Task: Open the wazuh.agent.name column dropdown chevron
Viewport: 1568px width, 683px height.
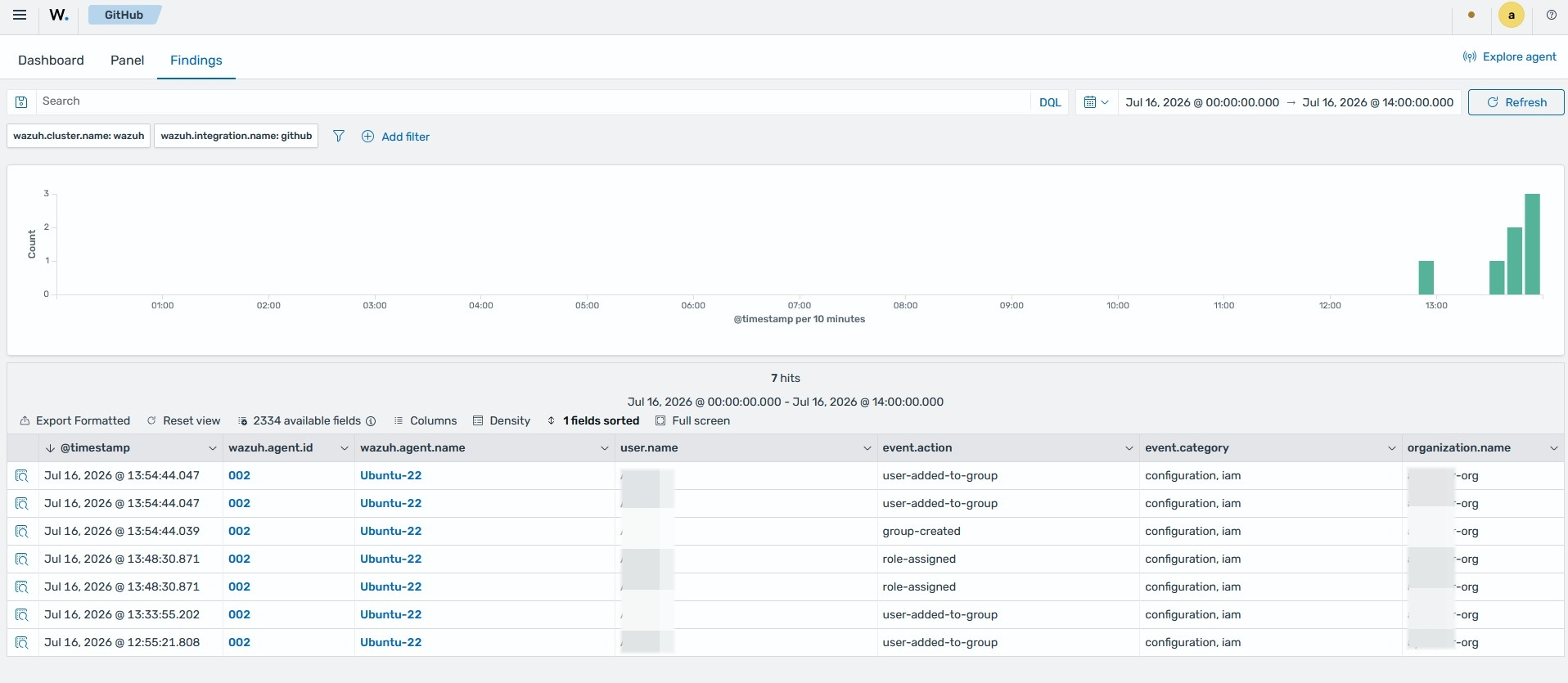Action: pyautogui.click(x=605, y=448)
